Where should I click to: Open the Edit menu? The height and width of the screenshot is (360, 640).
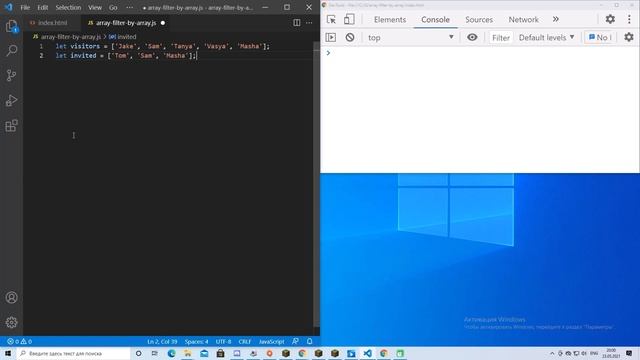point(42,7)
